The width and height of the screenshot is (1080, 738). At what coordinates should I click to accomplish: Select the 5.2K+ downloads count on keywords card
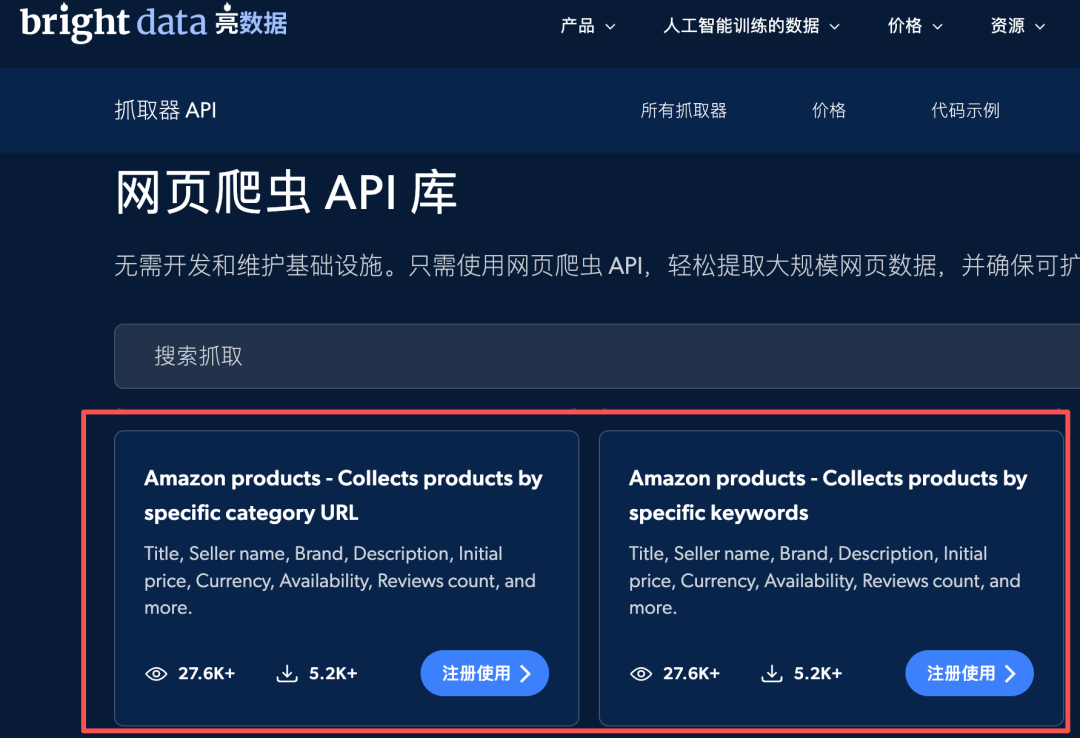(x=818, y=673)
